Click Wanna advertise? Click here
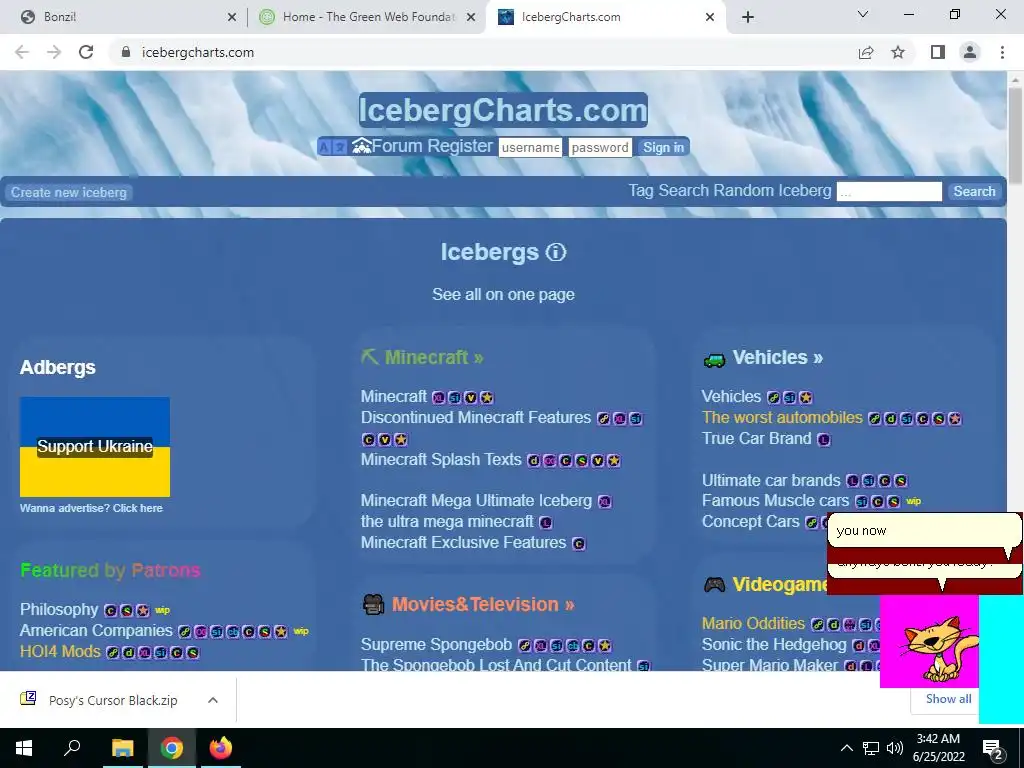 (x=91, y=508)
